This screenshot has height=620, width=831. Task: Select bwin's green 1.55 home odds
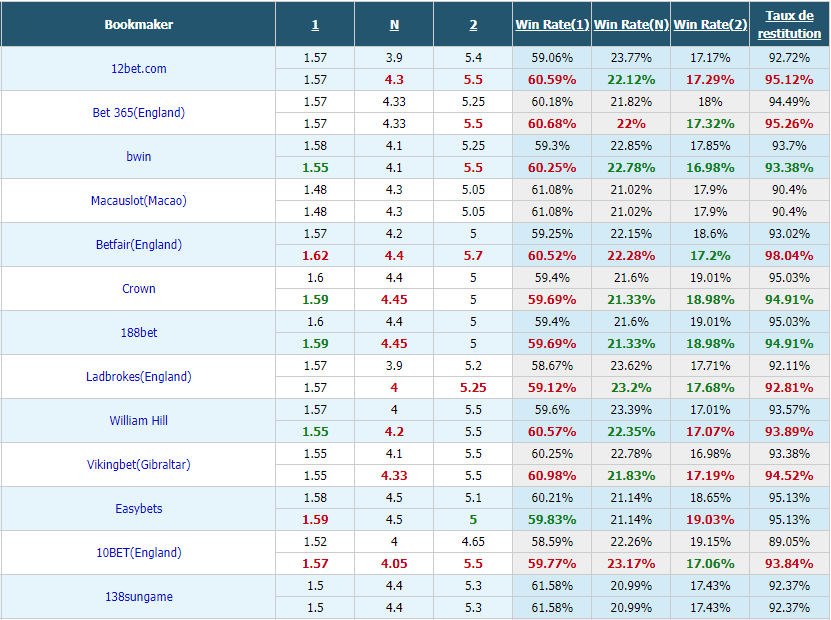[x=315, y=167]
